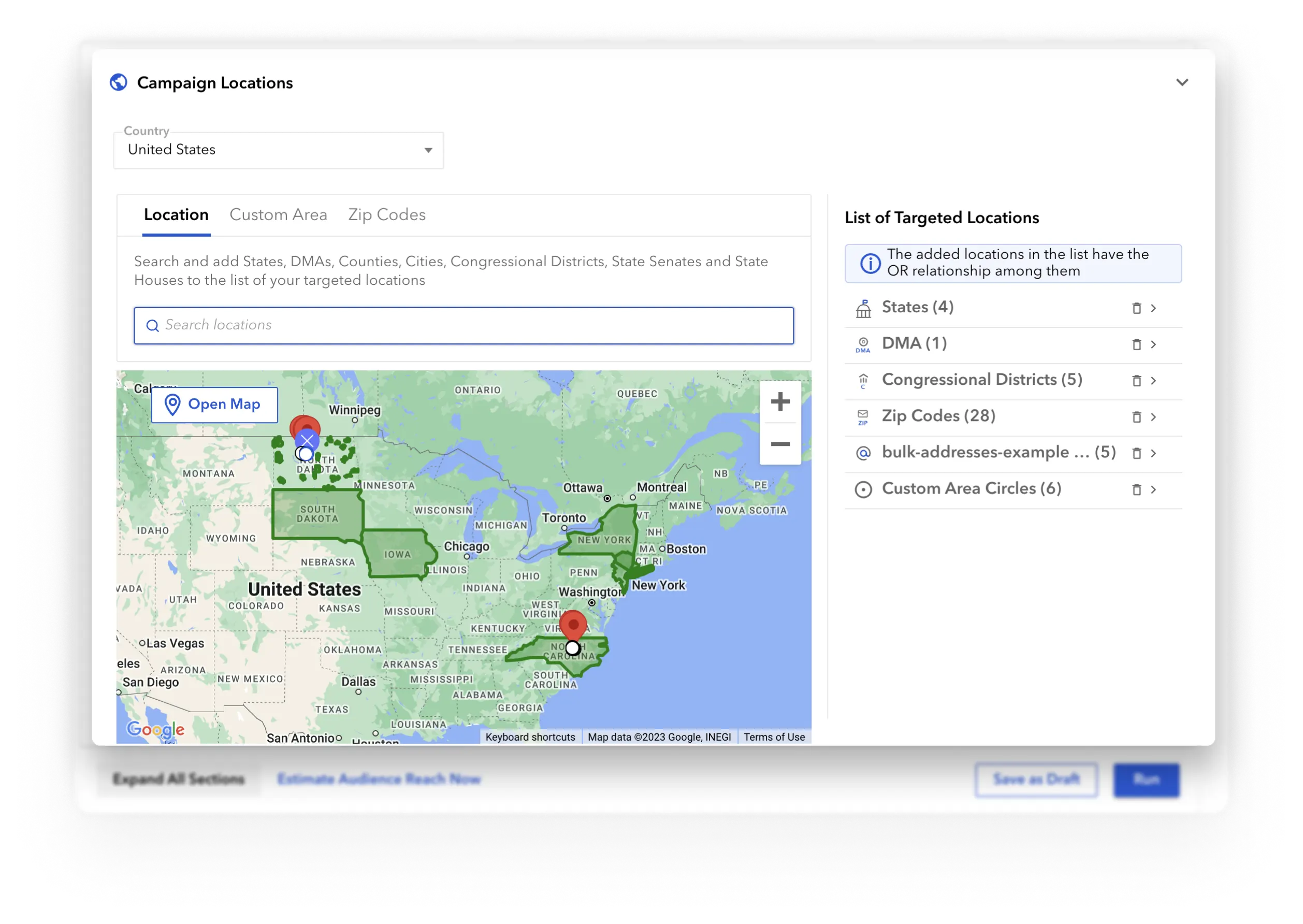Click the Search locations input field

pyautogui.click(x=463, y=325)
